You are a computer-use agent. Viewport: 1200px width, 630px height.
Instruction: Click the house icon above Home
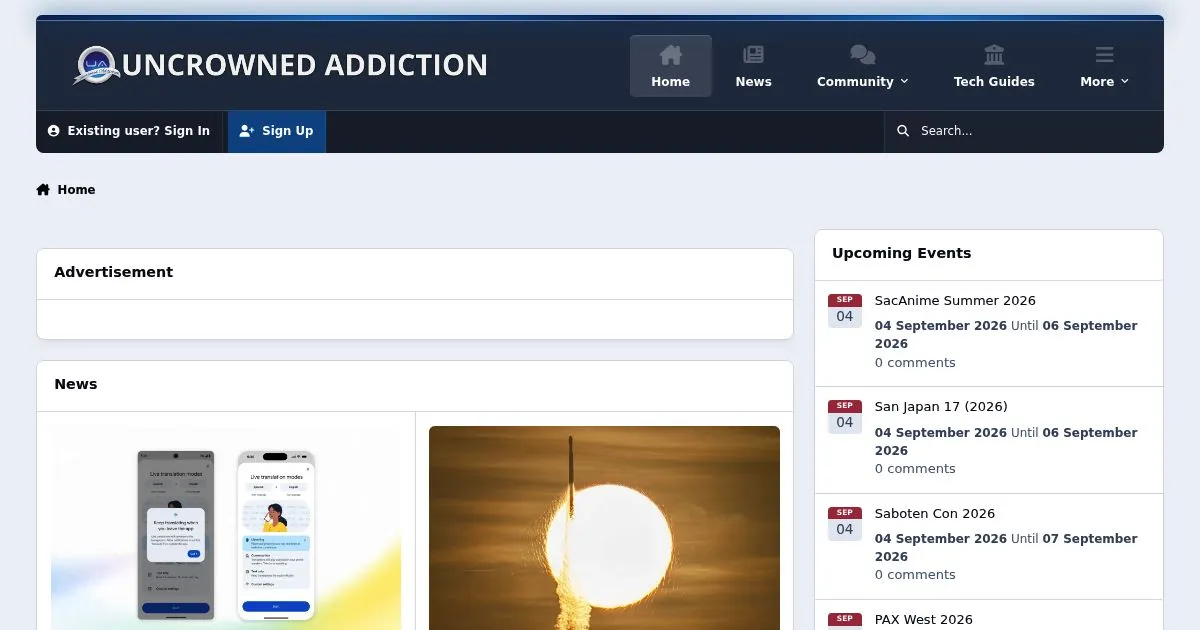(x=670, y=55)
